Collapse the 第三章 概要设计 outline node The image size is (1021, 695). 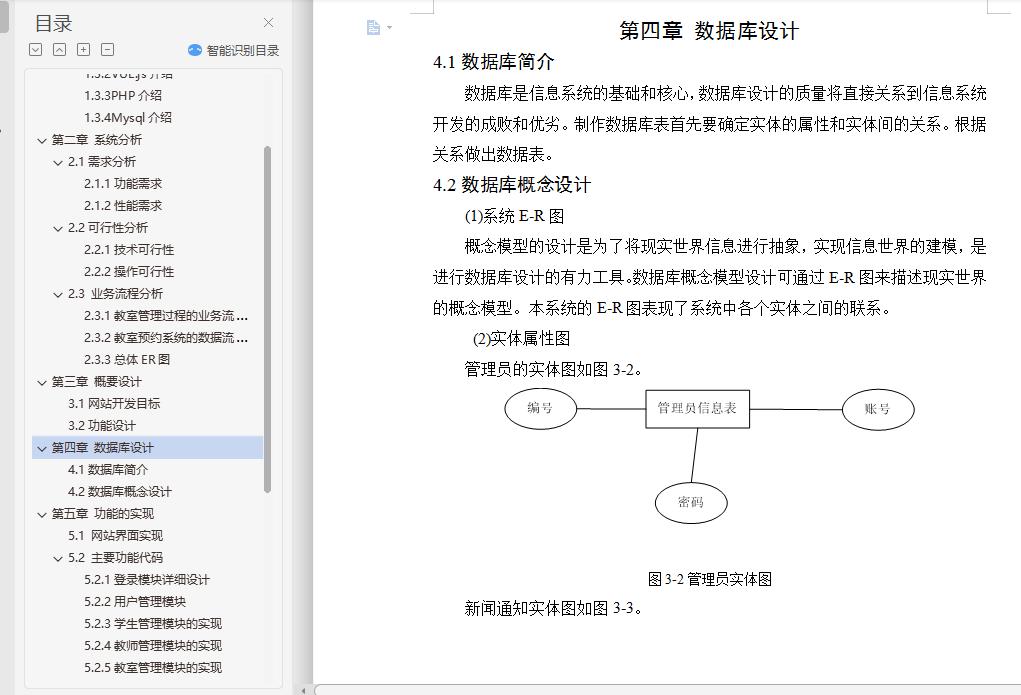tap(42, 382)
